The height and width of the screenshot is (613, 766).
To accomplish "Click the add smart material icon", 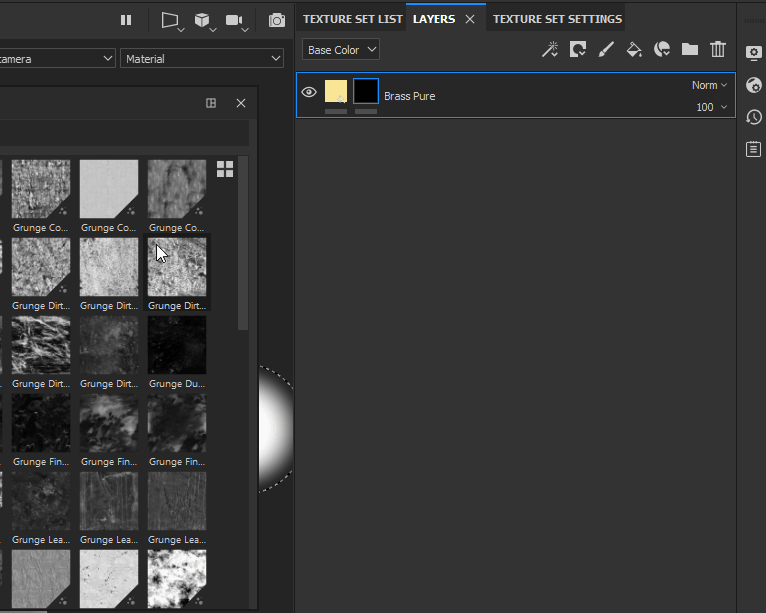I will pyautogui.click(x=661, y=49).
